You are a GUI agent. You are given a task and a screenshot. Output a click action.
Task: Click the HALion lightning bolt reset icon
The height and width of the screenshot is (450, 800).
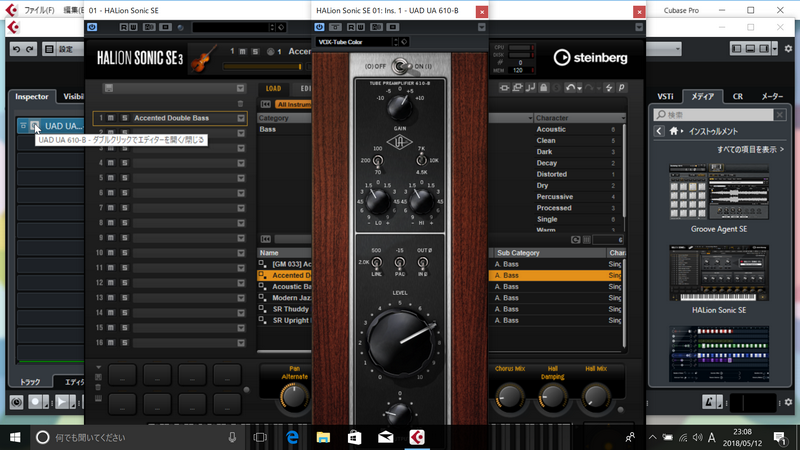[609, 88]
